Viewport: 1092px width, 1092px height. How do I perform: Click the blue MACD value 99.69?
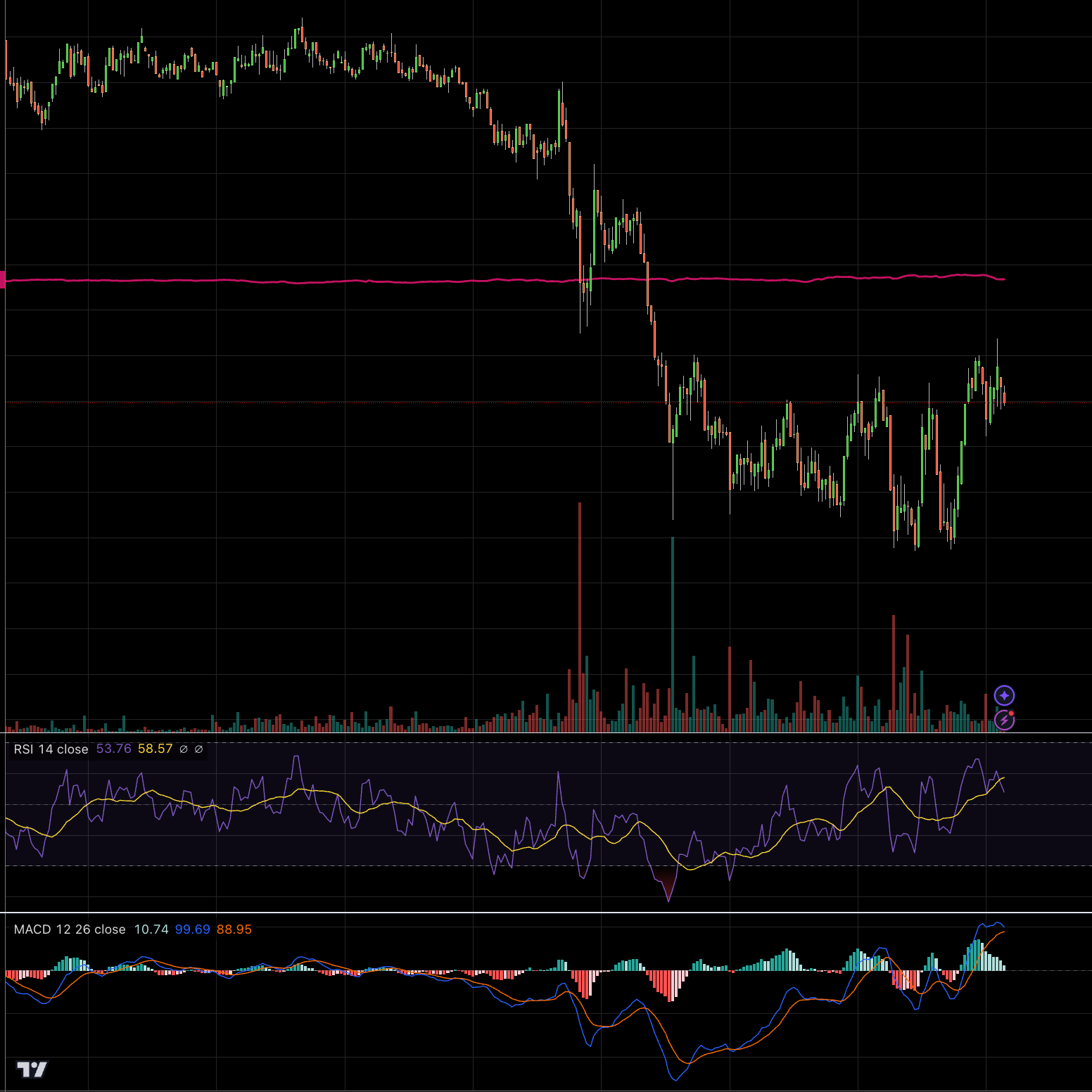192,929
